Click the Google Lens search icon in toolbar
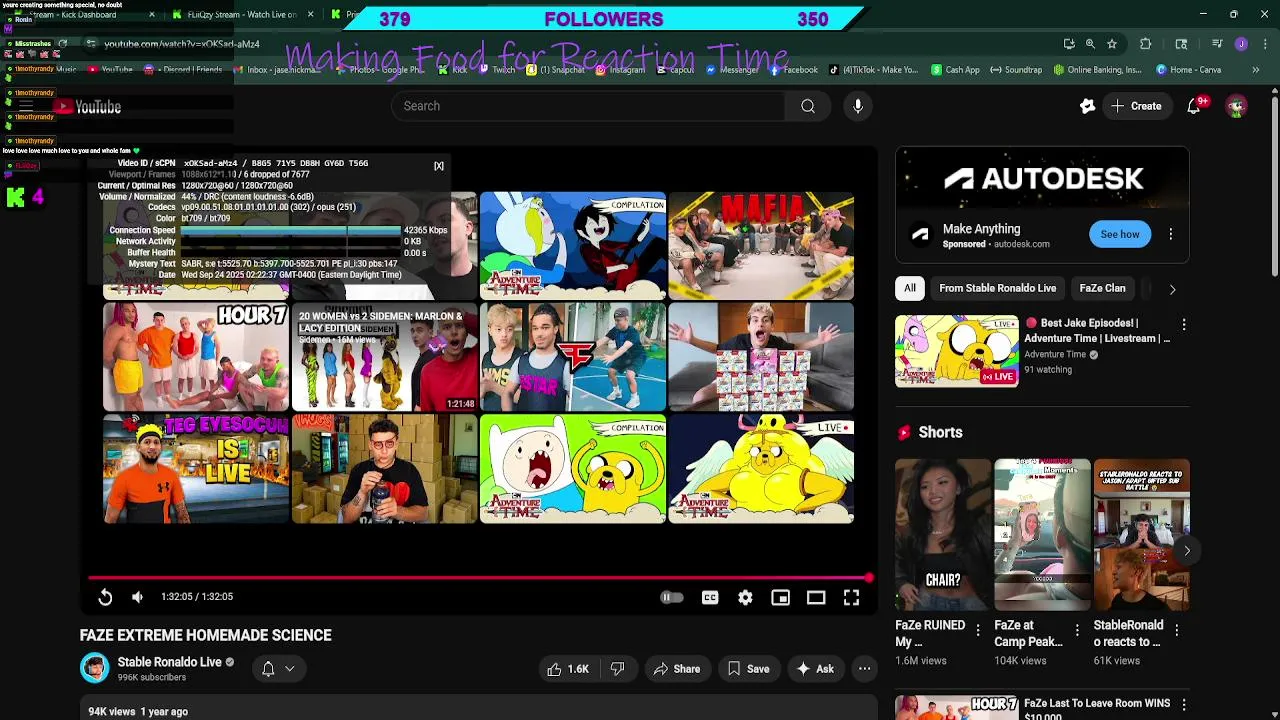Image resolution: width=1280 pixels, height=720 pixels. click(1181, 44)
